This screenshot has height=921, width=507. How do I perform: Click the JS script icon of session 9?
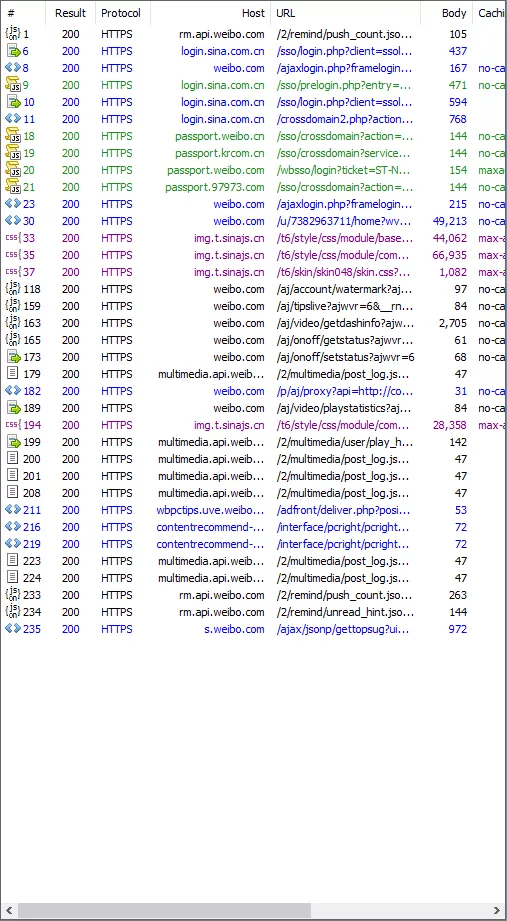(x=12, y=85)
